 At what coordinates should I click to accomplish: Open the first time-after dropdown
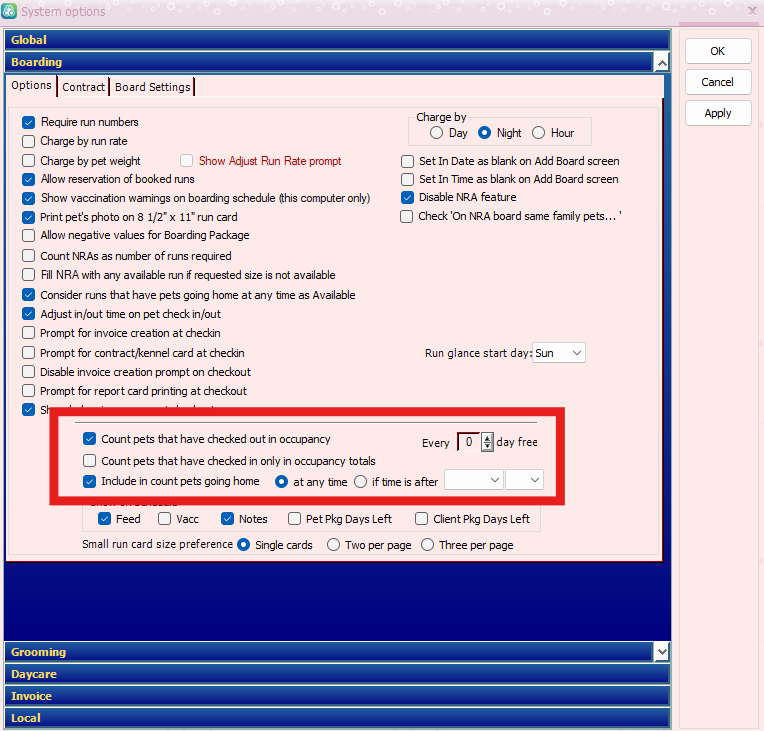(x=474, y=480)
